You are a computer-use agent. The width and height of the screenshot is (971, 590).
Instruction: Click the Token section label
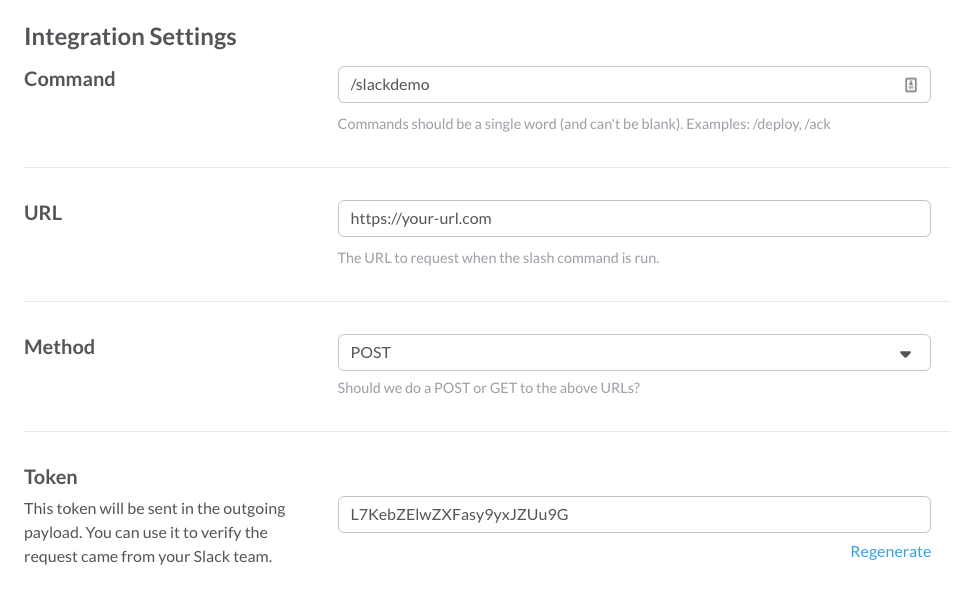click(x=51, y=477)
